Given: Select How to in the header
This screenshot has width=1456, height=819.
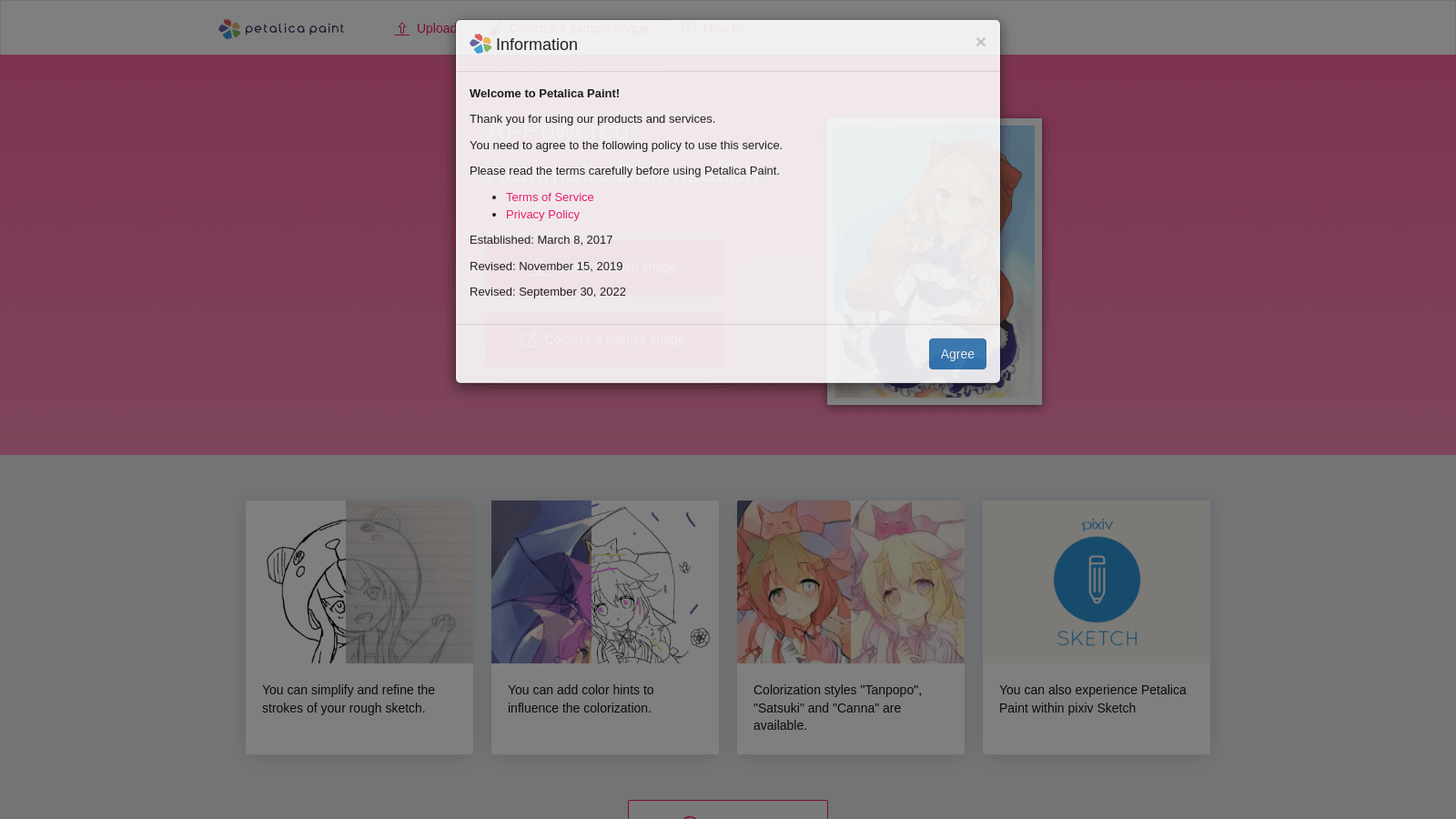Looking at the screenshot, I should [713, 28].
